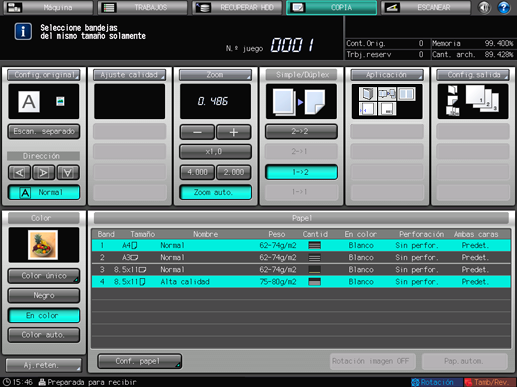Select tray 2 A3 Normal row
Image resolution: width=517 pixels, height=387 pixels.
click(x=301, y=257)
